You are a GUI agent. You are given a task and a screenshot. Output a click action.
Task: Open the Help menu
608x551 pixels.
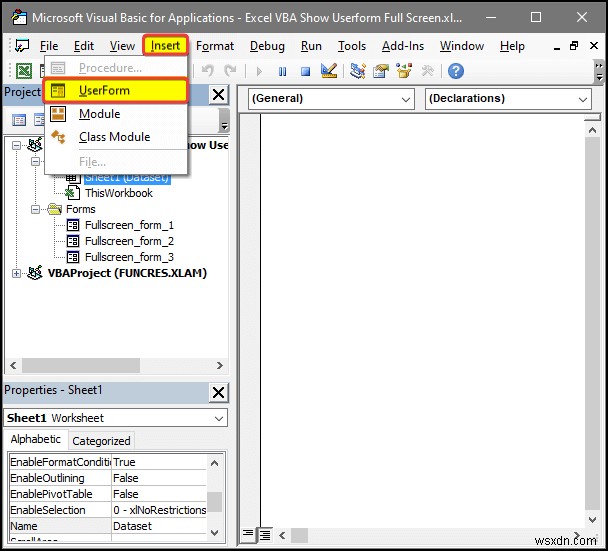[512, 46]
